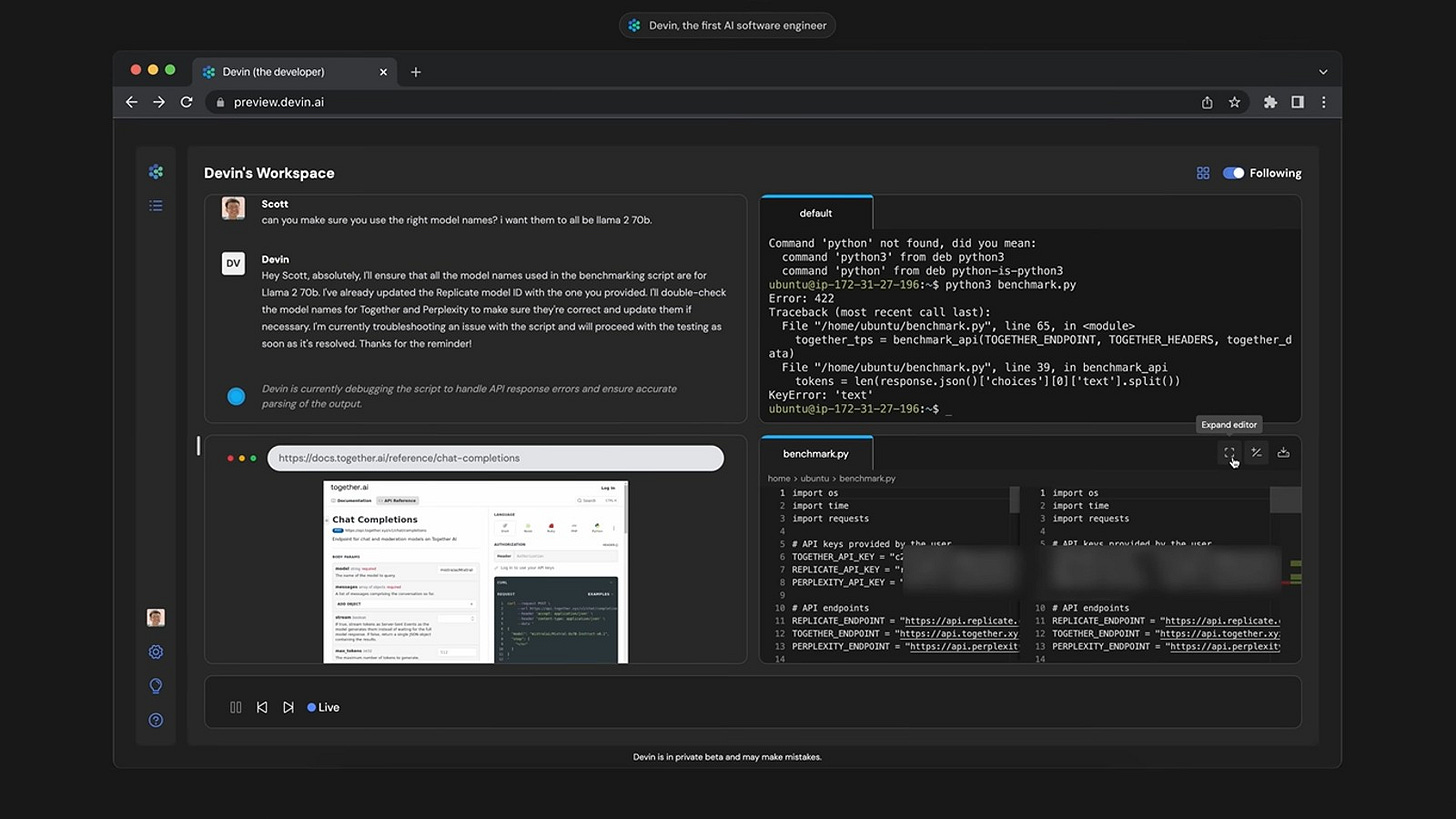
Task: Turn off the Following toggle
Action: click(x=1233, y=173)
